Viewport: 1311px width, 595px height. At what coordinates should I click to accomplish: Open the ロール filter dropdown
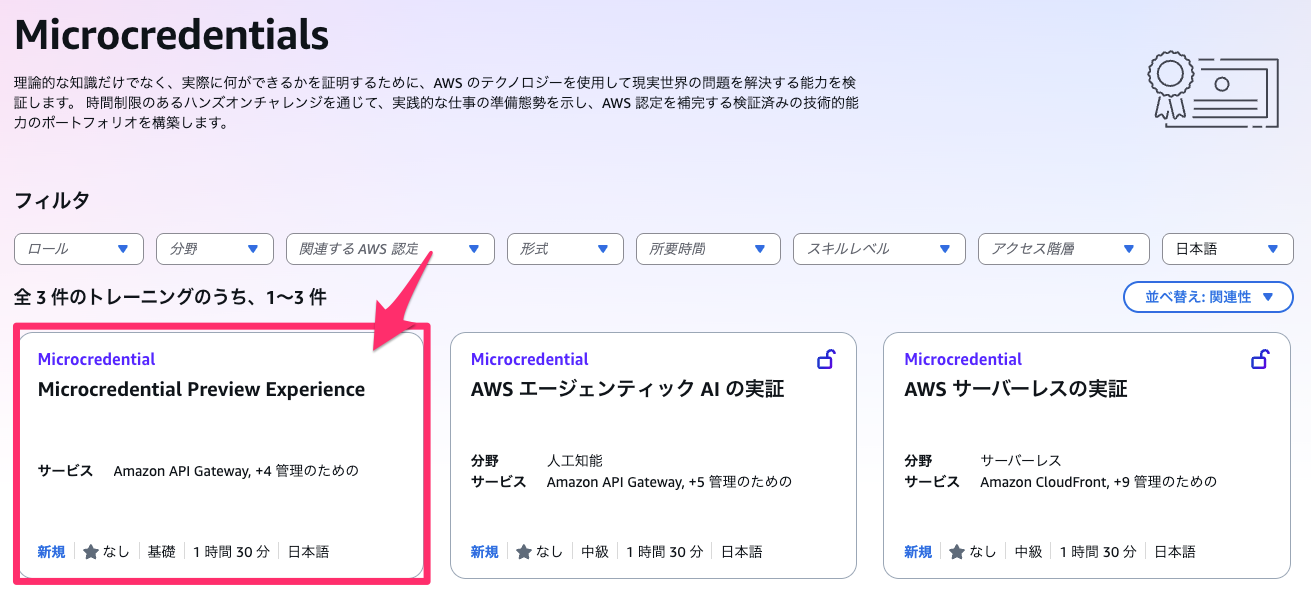79,249
